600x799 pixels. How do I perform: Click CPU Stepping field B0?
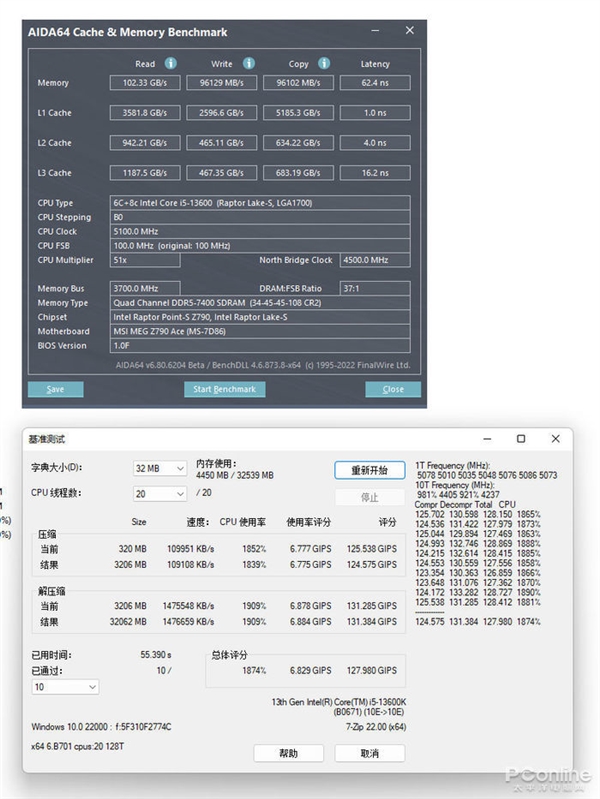pyautogui.click(x=260, y=217)
